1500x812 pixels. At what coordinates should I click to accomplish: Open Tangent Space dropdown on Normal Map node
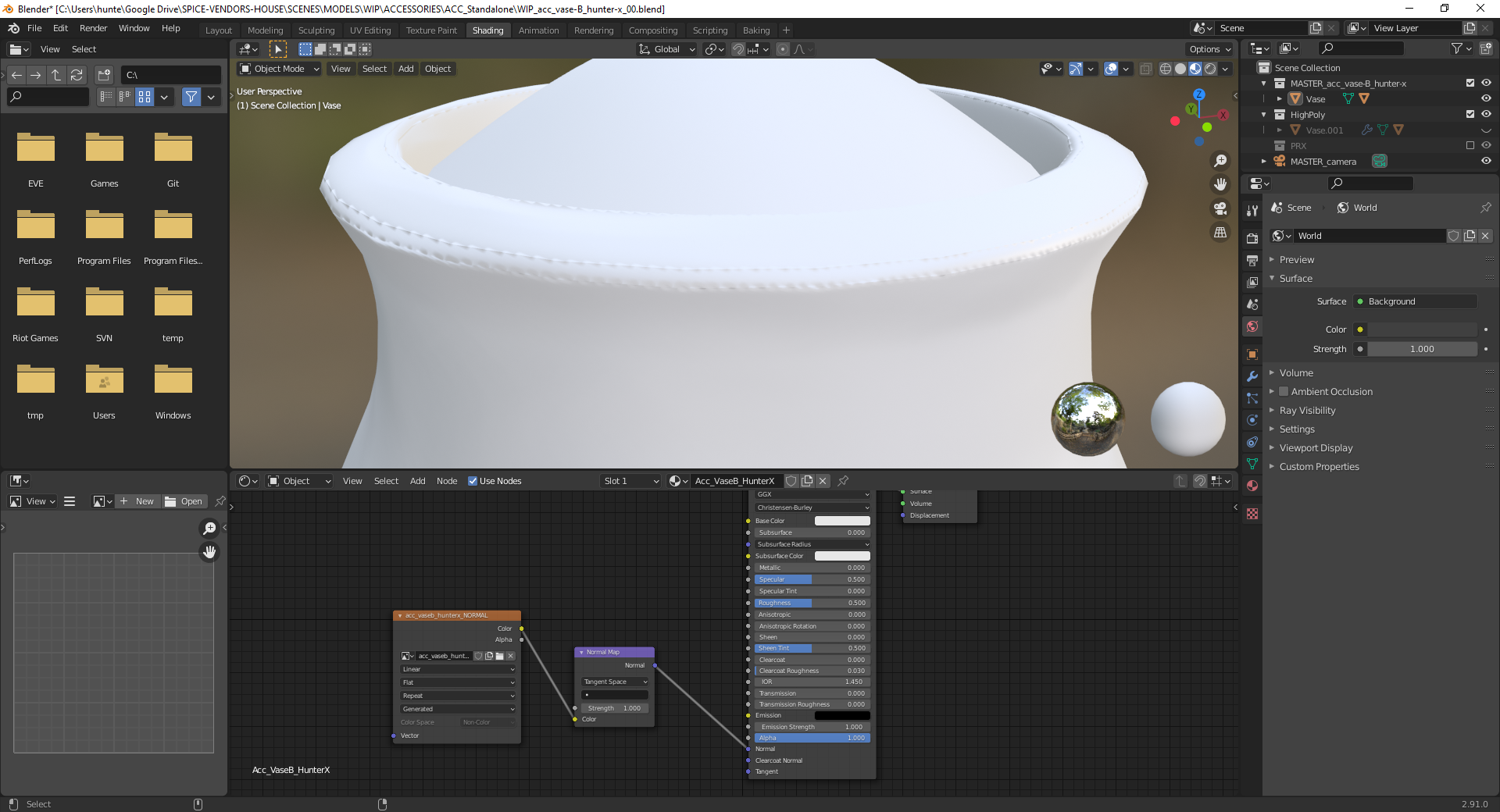click(615, 682)
